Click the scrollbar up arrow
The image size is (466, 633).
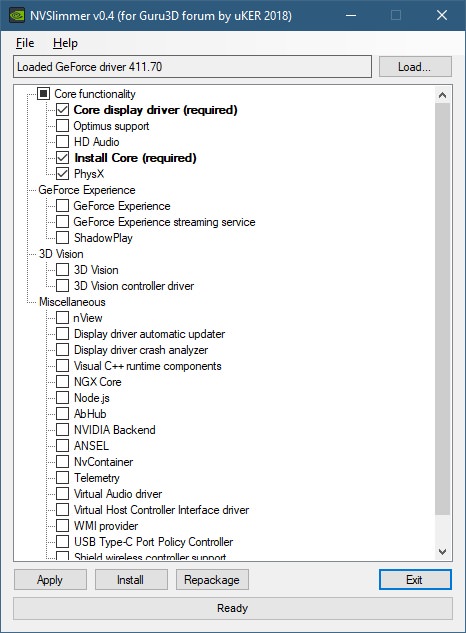tap(442, 95)
